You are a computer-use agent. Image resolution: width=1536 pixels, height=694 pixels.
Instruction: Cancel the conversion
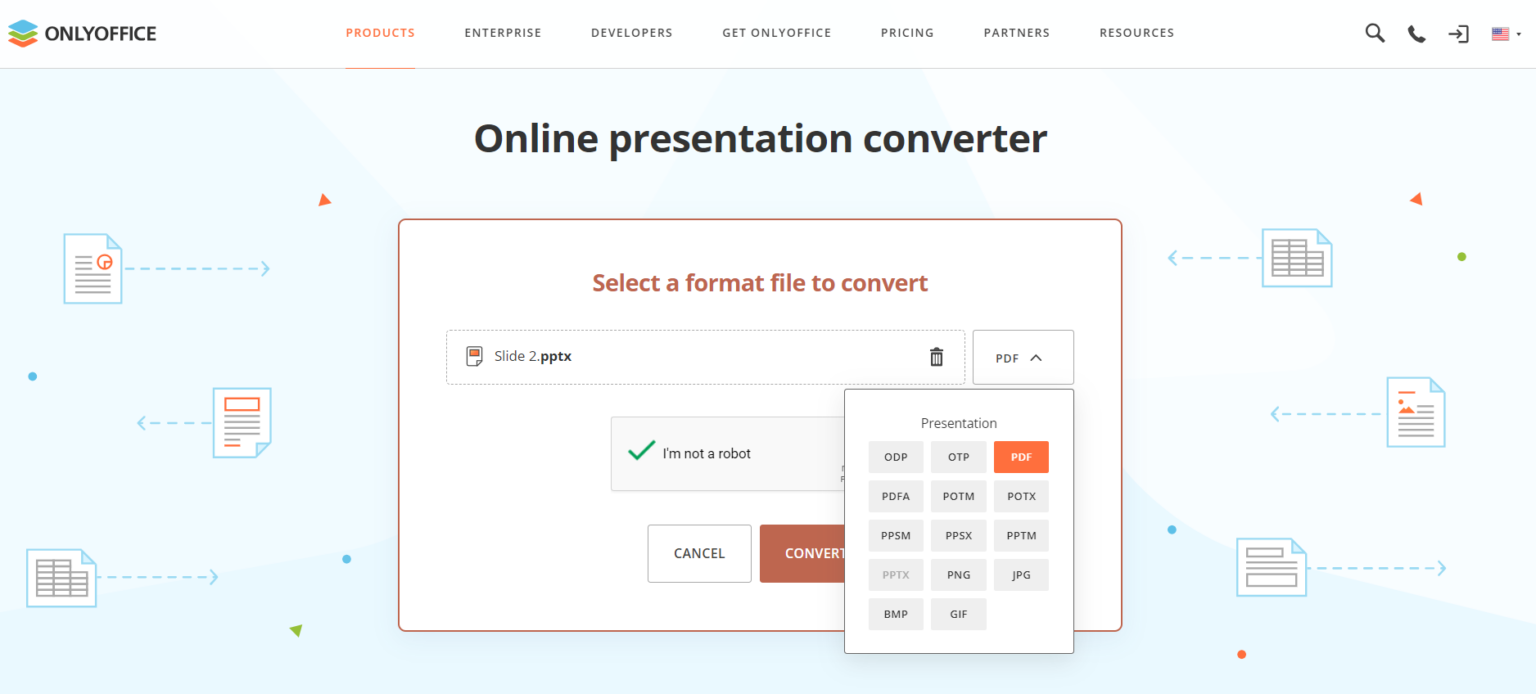click(x=699, y=553)
